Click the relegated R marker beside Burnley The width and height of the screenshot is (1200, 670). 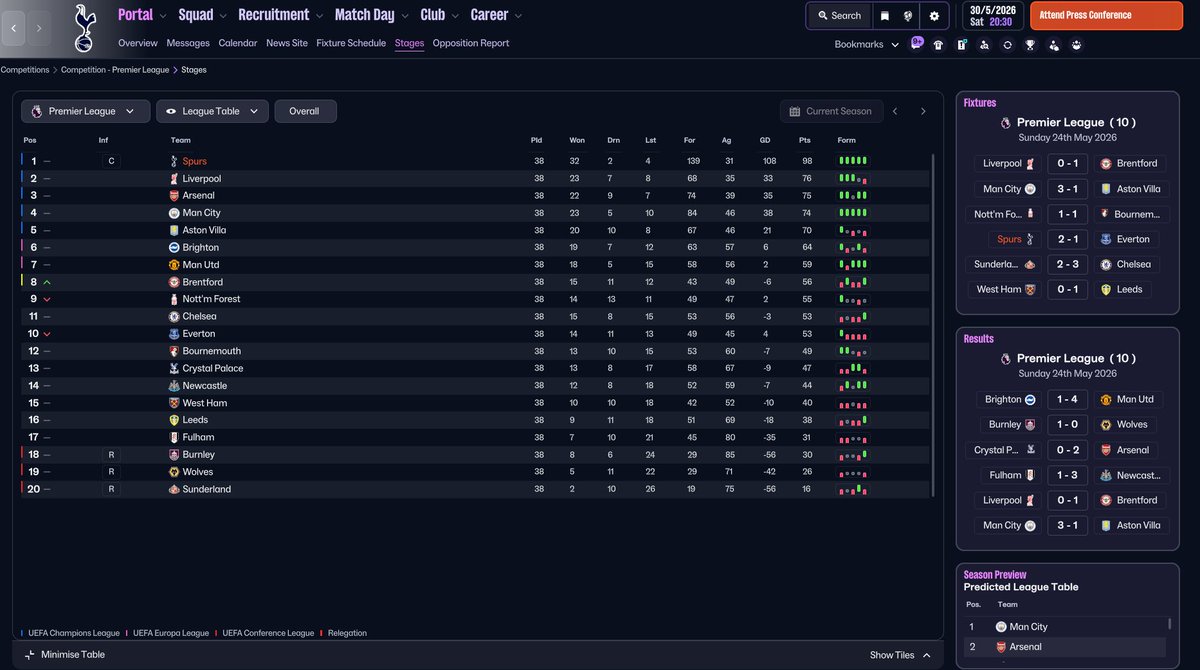click(x=111, y=455)
